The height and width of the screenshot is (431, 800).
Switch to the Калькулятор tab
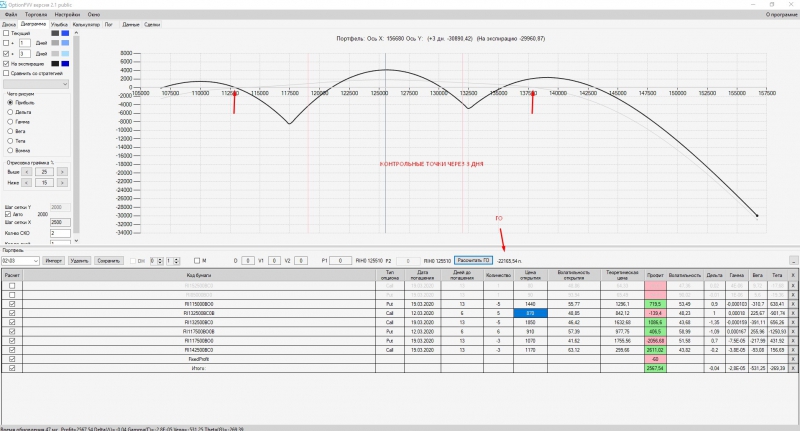(x=86, y=24)
